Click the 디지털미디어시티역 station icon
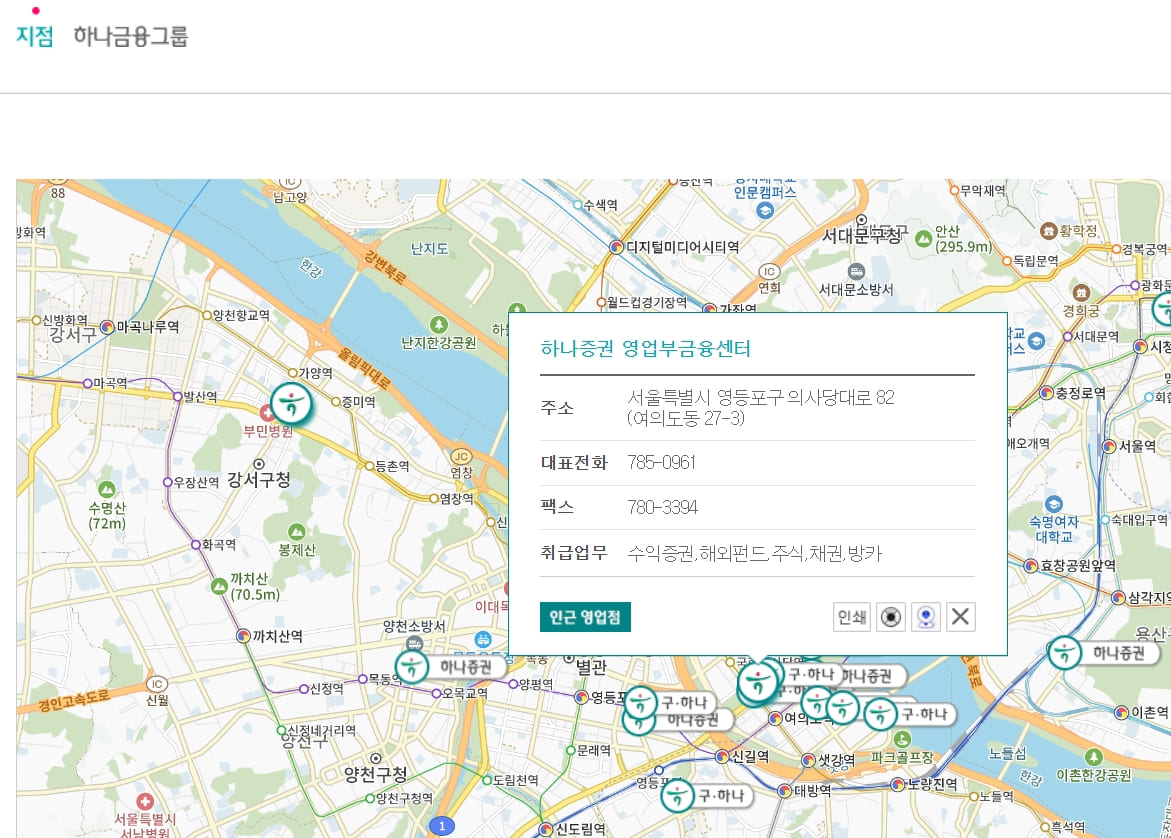1171x838 pixels. coord(616,247)
